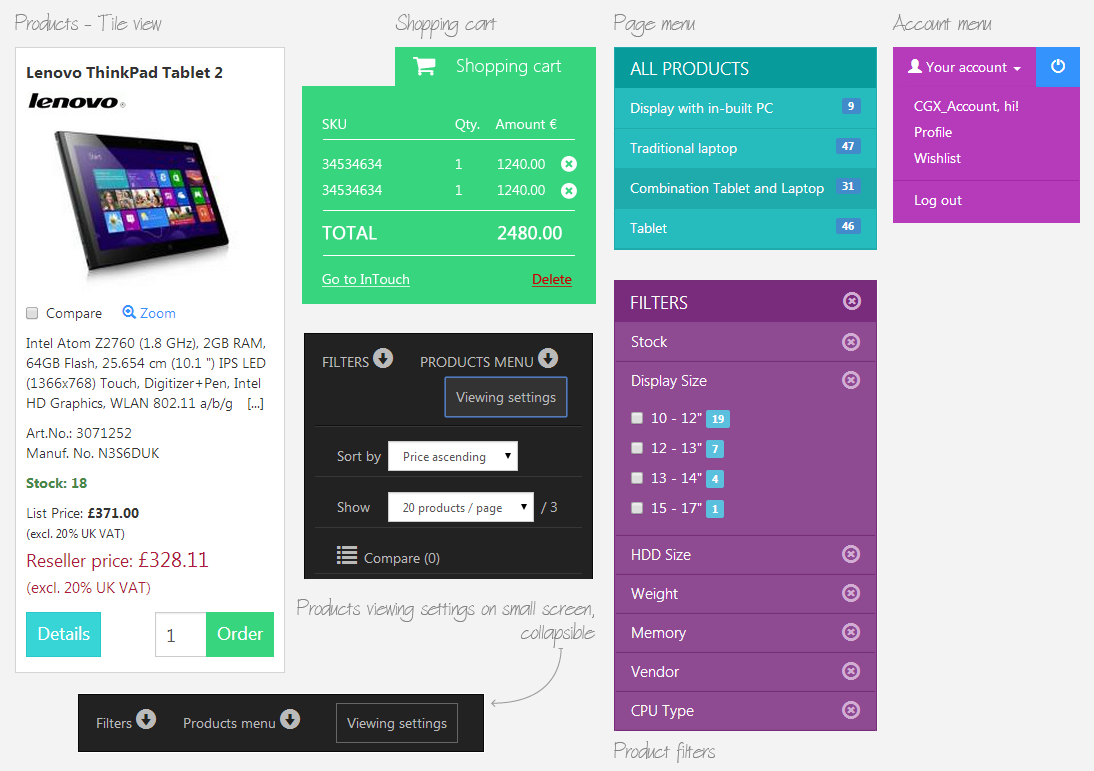
Task: Click the Lenovo brand logo
Action: coord(77,102)
